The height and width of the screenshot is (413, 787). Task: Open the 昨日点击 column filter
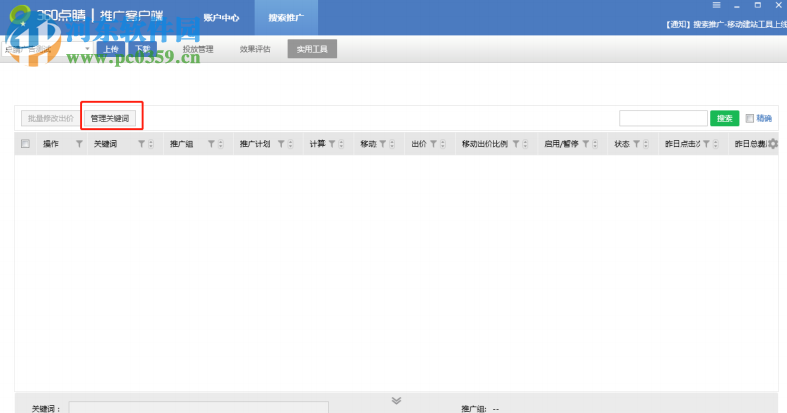click(706, 144)
